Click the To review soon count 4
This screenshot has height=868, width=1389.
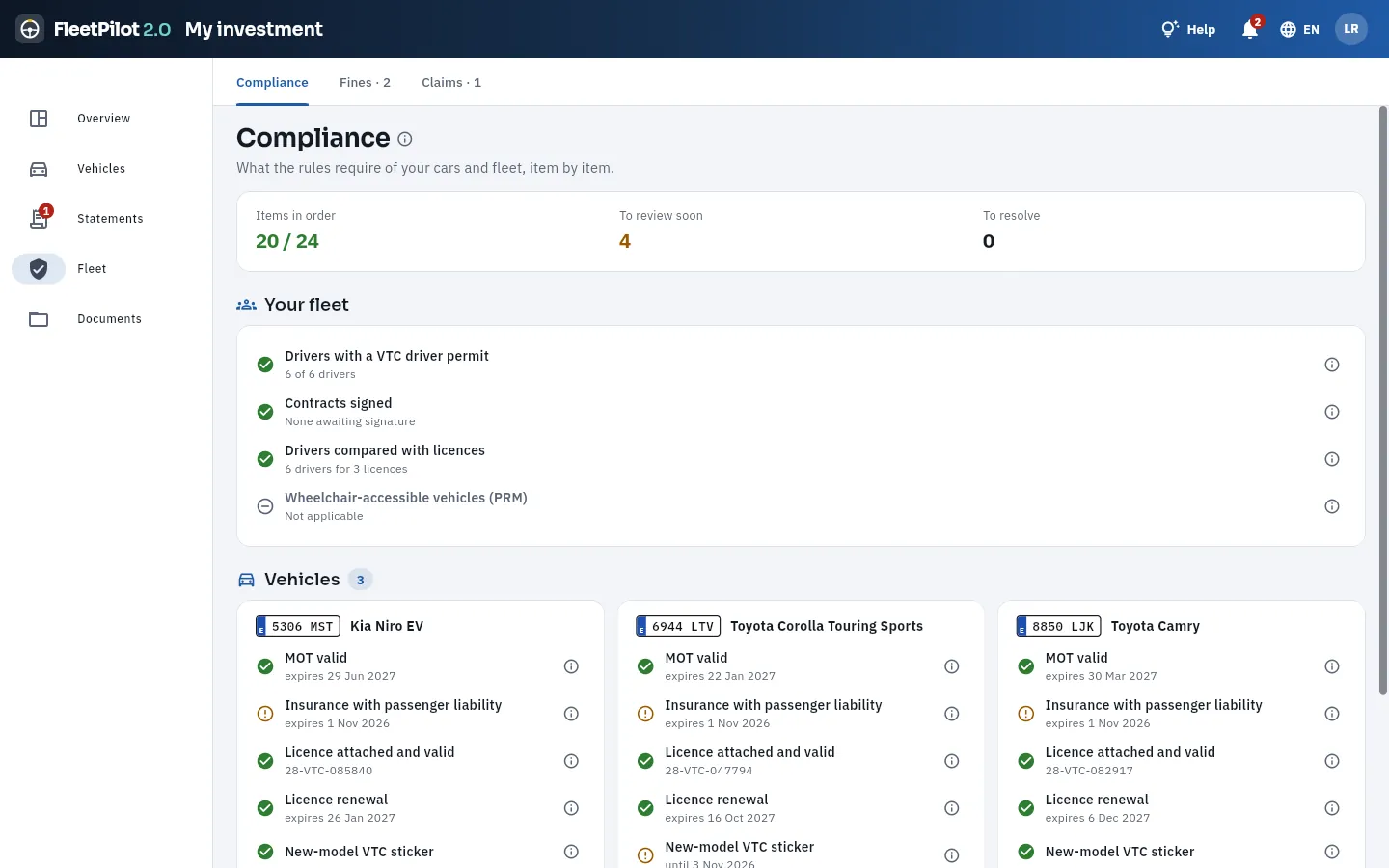[625, 242]
